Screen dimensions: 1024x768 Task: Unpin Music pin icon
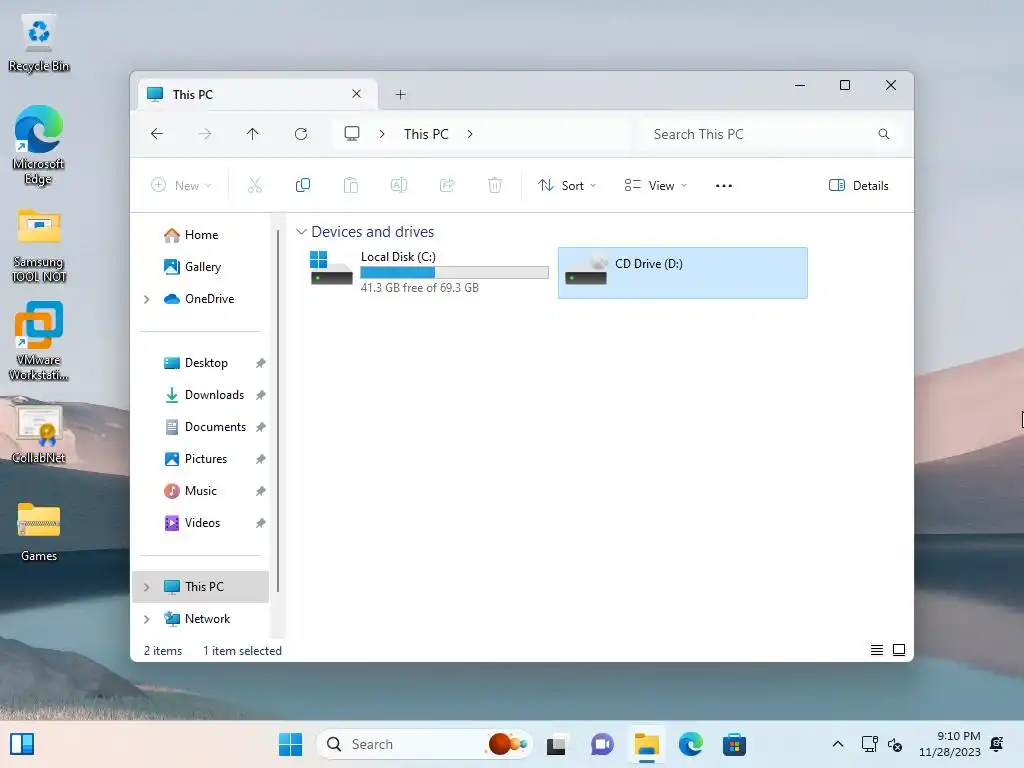pyautogui.click(x=261, y=491)
